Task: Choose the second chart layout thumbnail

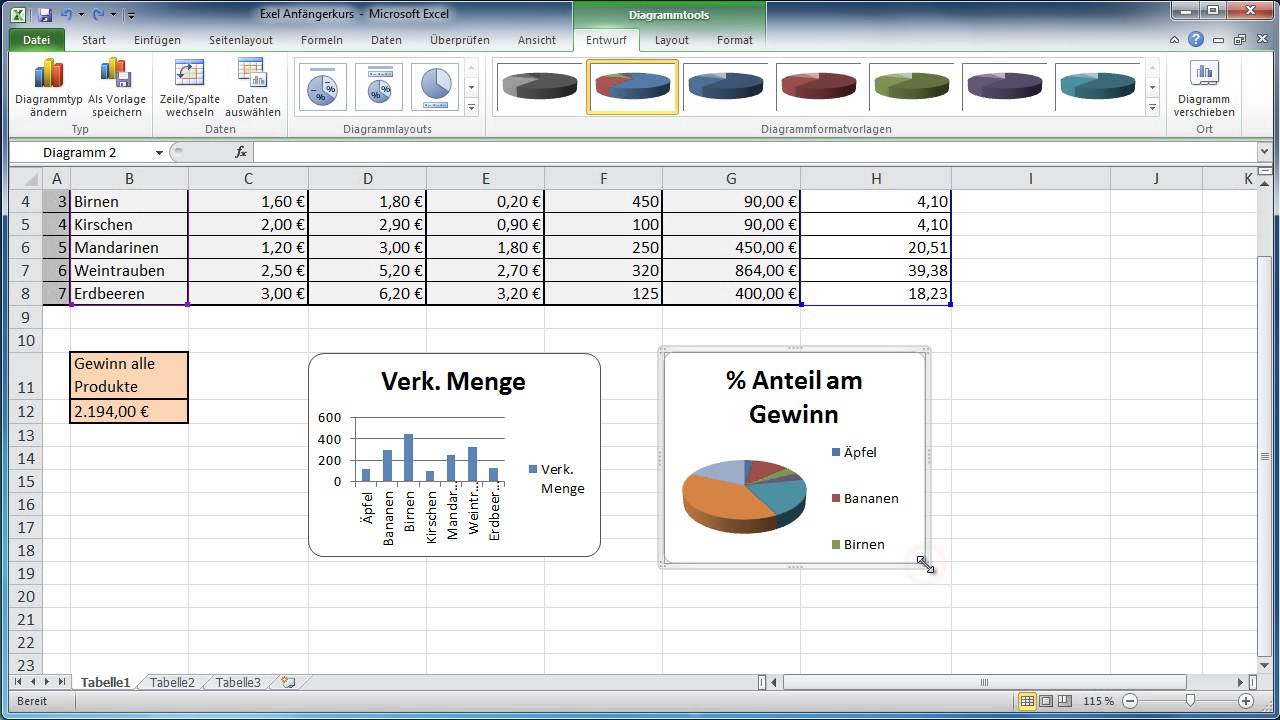Action: 378,87
